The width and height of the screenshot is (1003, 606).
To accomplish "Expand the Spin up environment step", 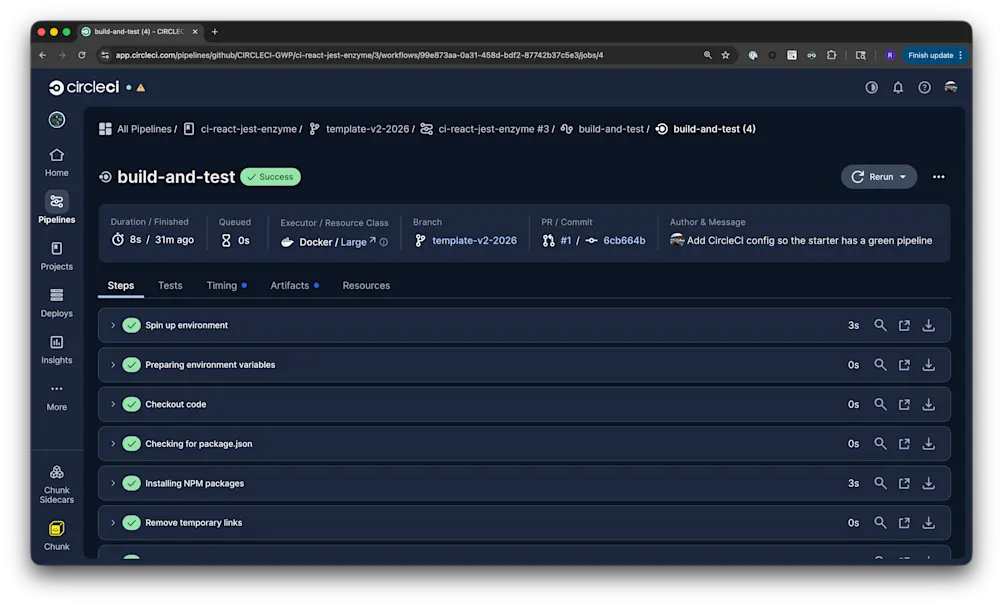I will (x=113, y=325).
